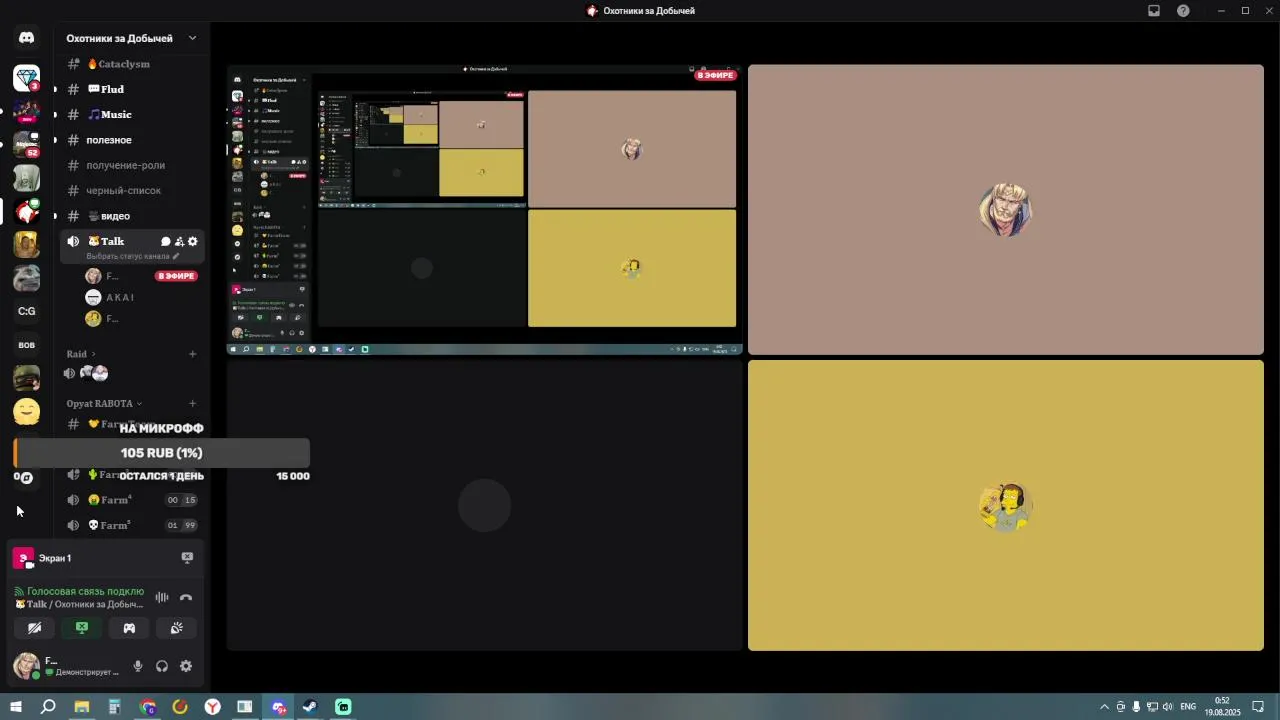Viewport: 1280px width, 720px height.
Task: Open chat for the Talk voice channel
Action: (x=165, y=241)
